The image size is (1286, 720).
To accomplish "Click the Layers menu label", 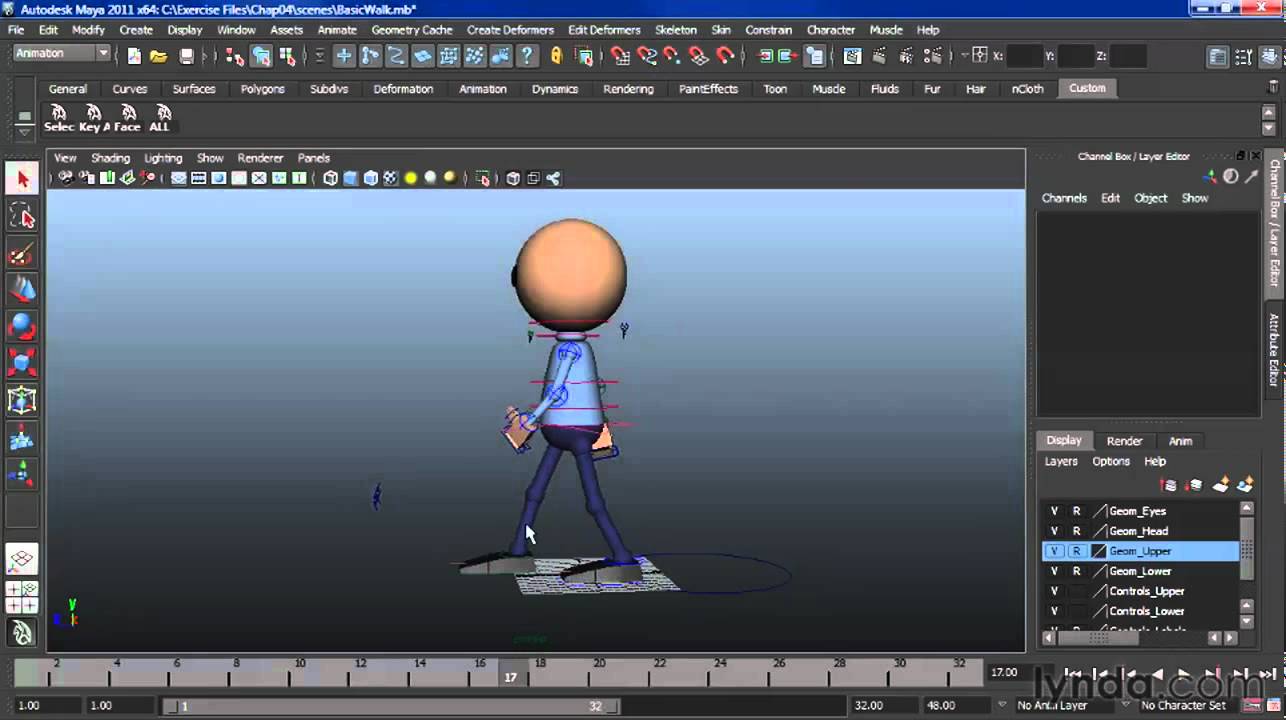I will (x=1061, y=461).
